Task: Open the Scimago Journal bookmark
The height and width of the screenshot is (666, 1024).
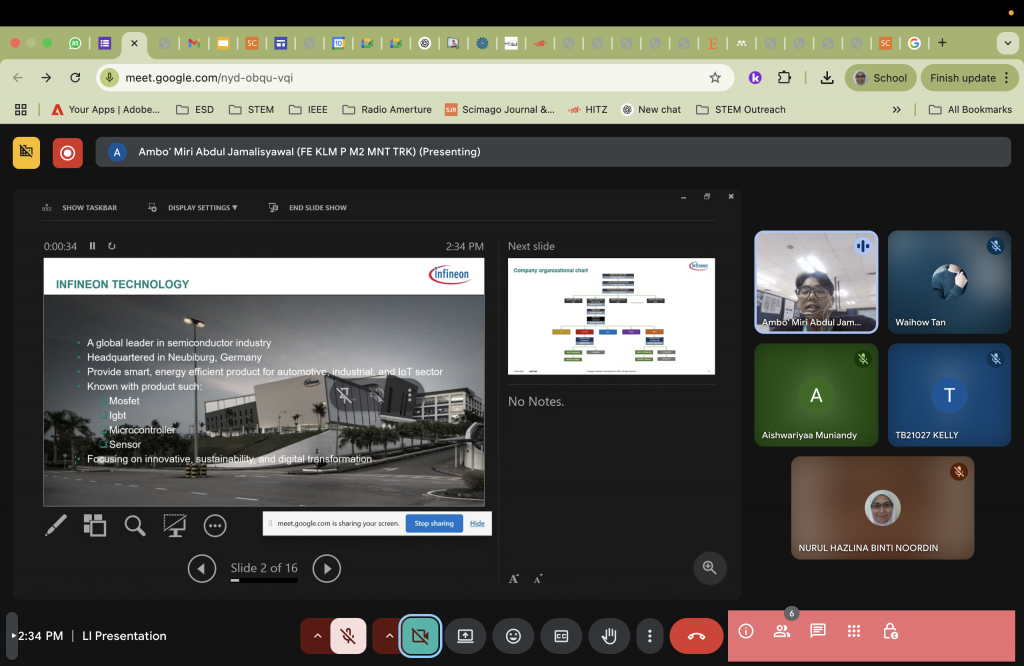Action: point(500,110)
